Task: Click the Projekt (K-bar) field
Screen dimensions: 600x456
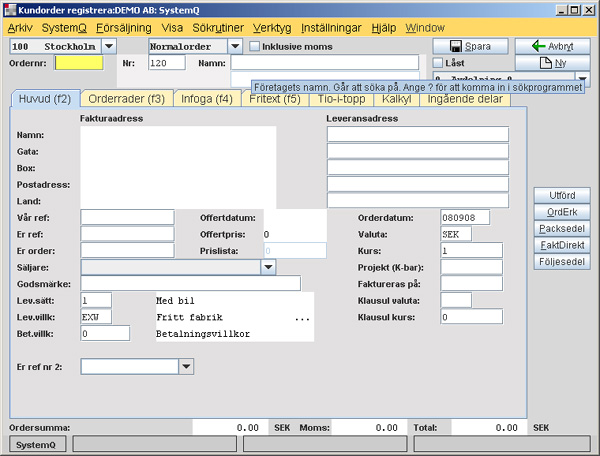Action: point(471,267)
